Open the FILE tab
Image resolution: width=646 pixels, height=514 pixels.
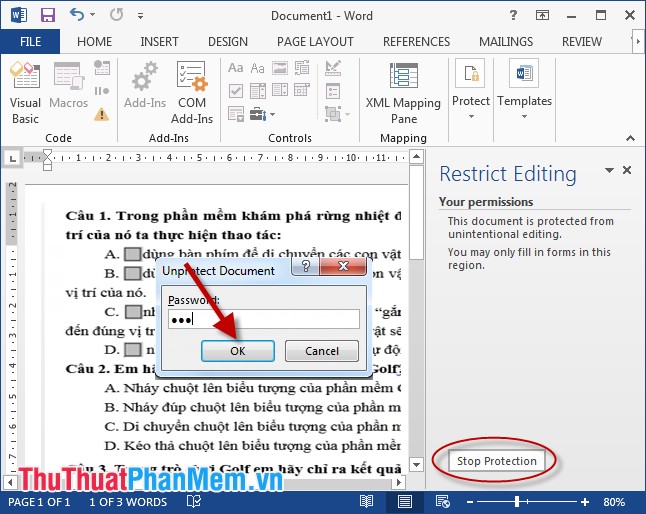click(x=30, y=42)
